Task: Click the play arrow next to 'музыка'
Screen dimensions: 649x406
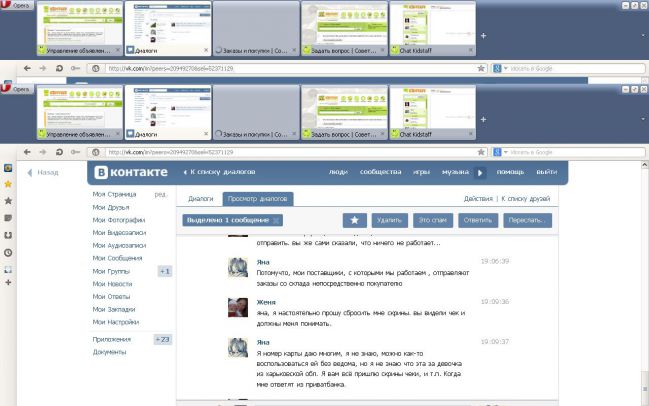Action: [x=480, y=172]
